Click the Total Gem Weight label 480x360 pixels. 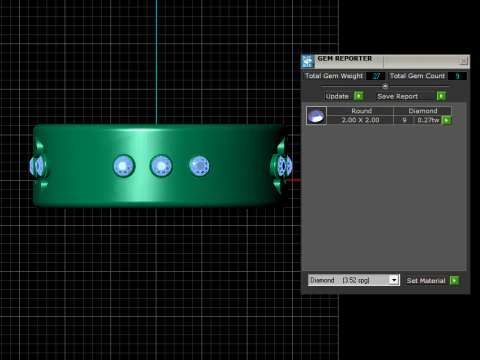coord(334,76)
